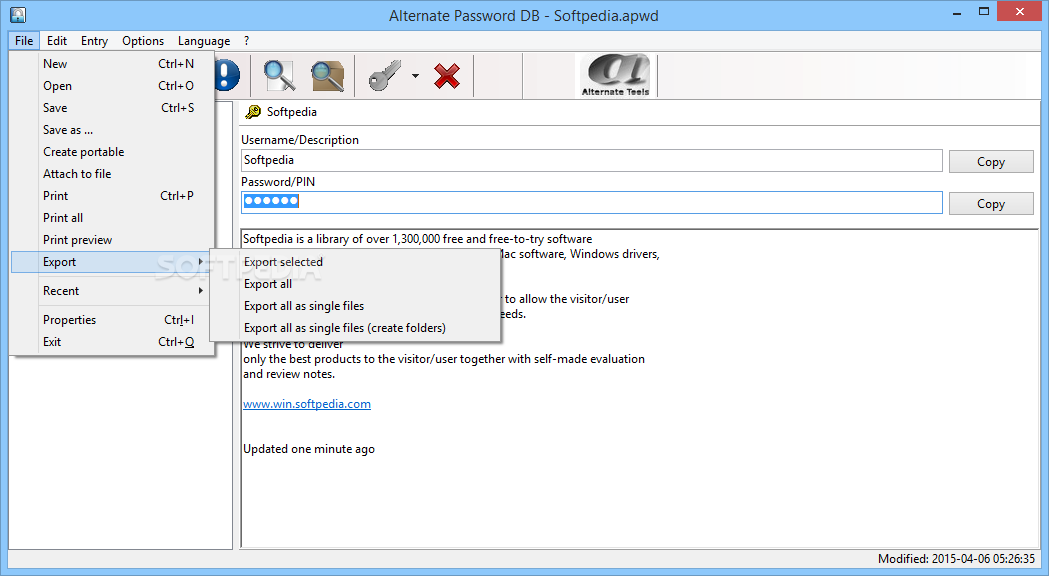
Task: Choose Print from File menu
Action: (112, 196)
